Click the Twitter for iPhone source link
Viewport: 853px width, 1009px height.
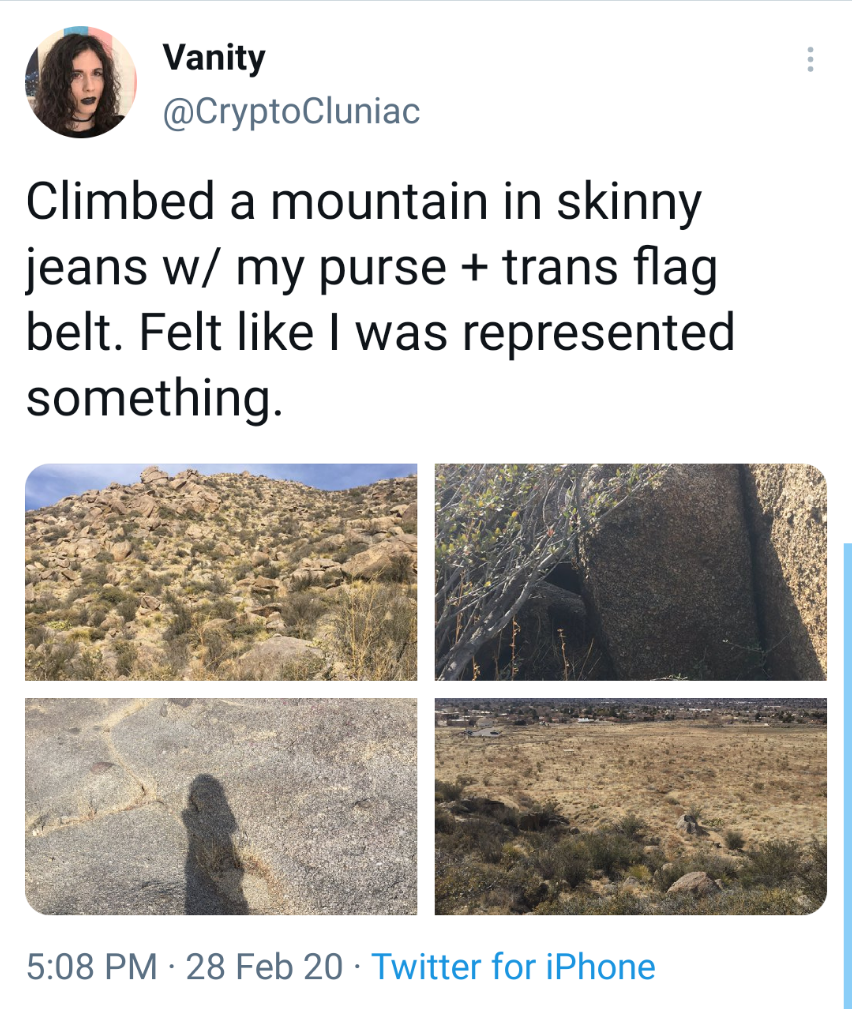(x=513, y=967)
